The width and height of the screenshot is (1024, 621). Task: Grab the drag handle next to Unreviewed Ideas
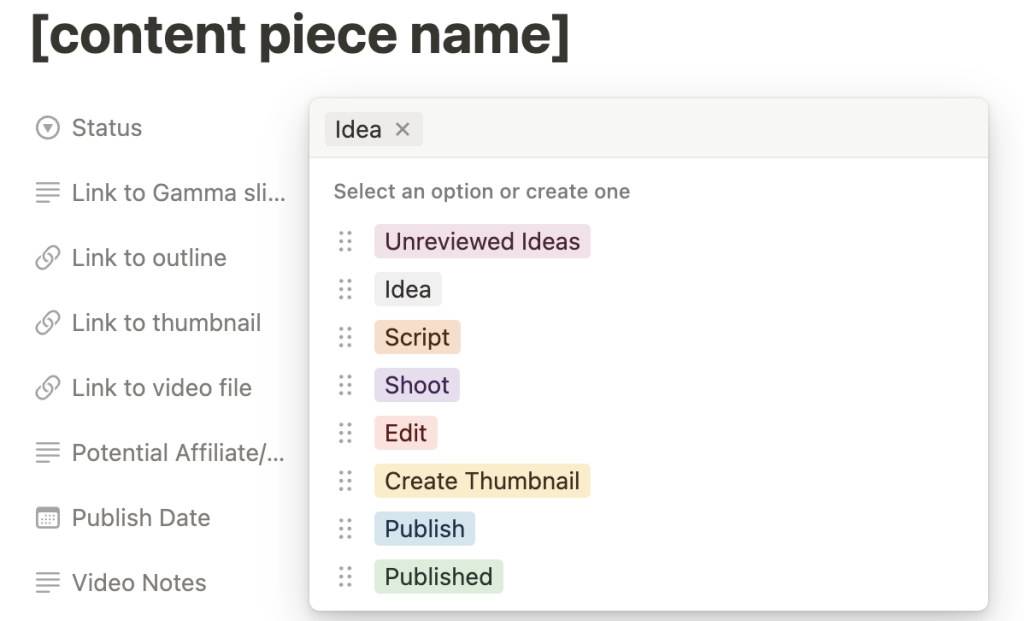click(x=345, y=241)
